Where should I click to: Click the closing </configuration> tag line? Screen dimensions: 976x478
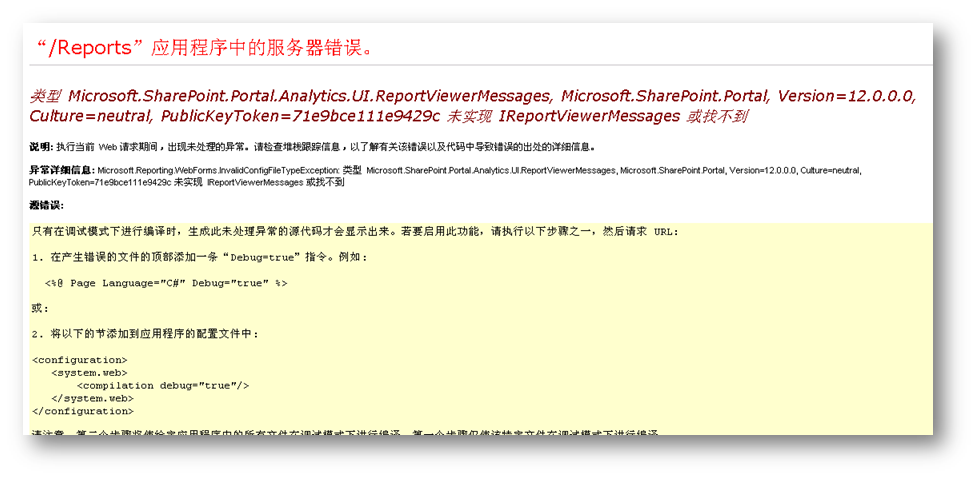(82, 411)
